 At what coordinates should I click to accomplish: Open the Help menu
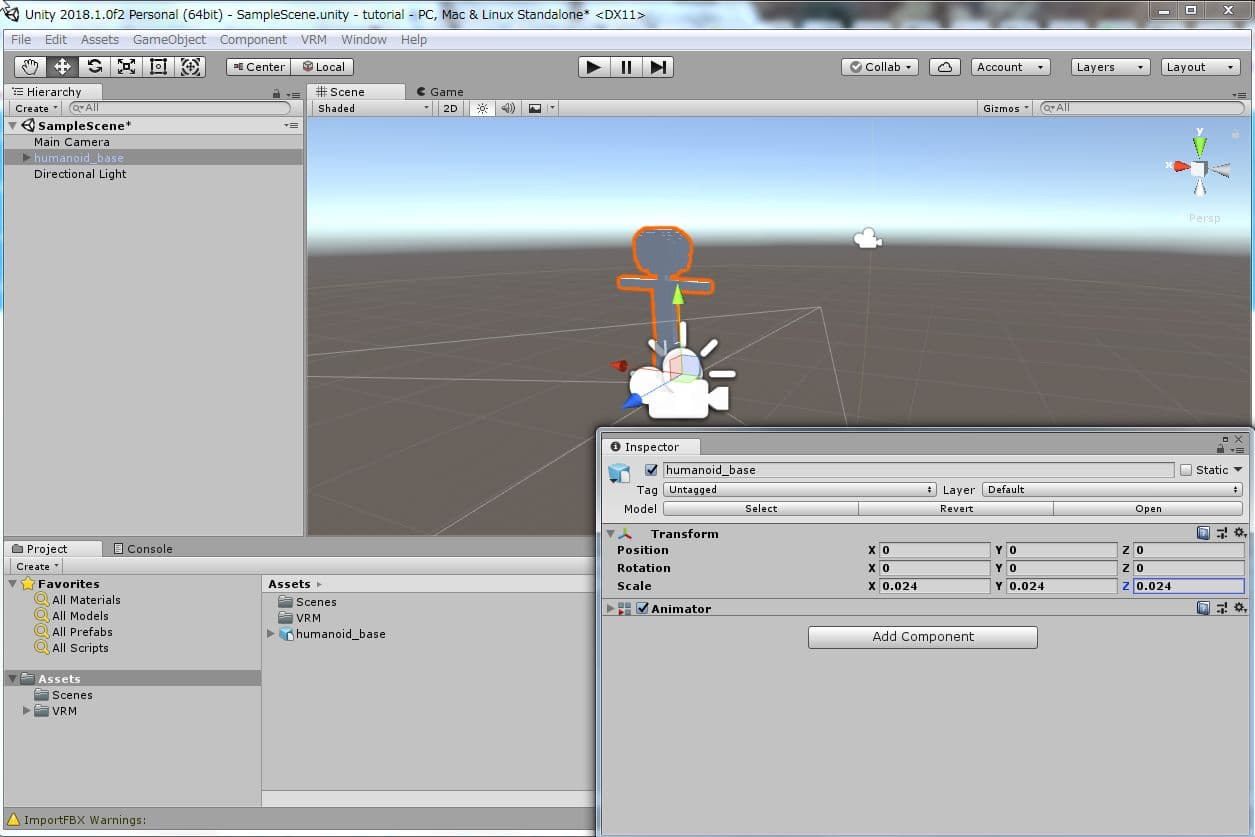414,40
